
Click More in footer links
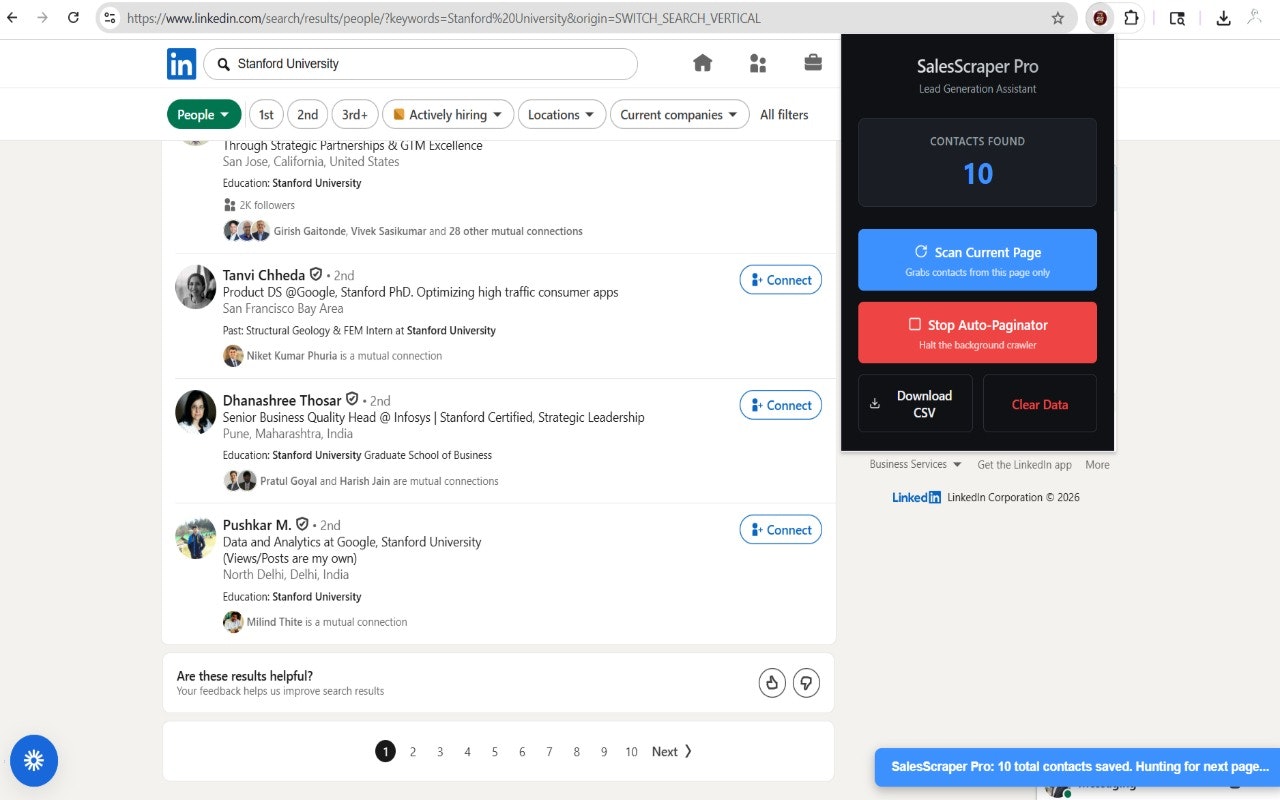click(1097, 464)
